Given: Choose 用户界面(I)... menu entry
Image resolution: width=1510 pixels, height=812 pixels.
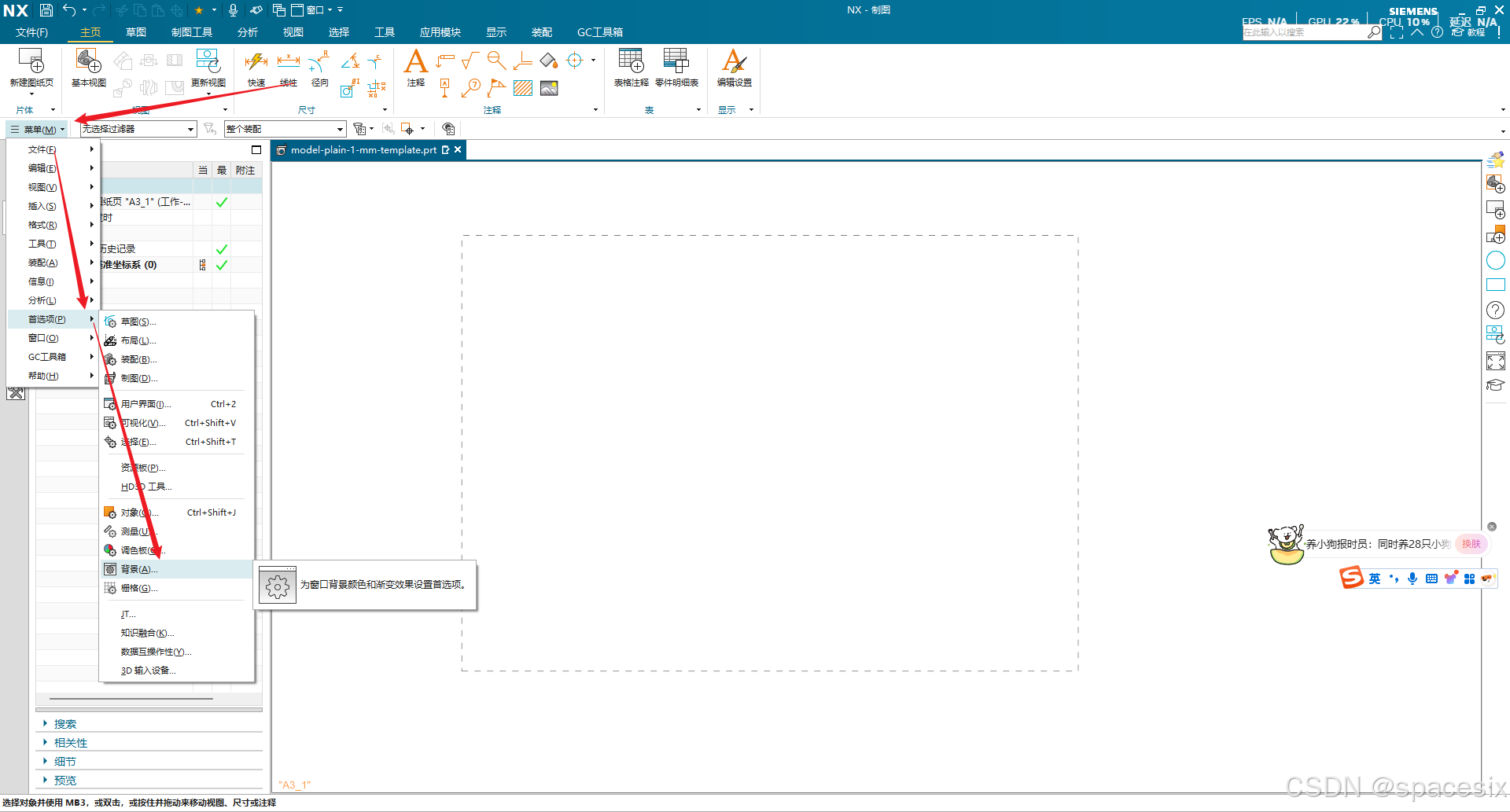Looking at the screenshot, I should (177, 404).
